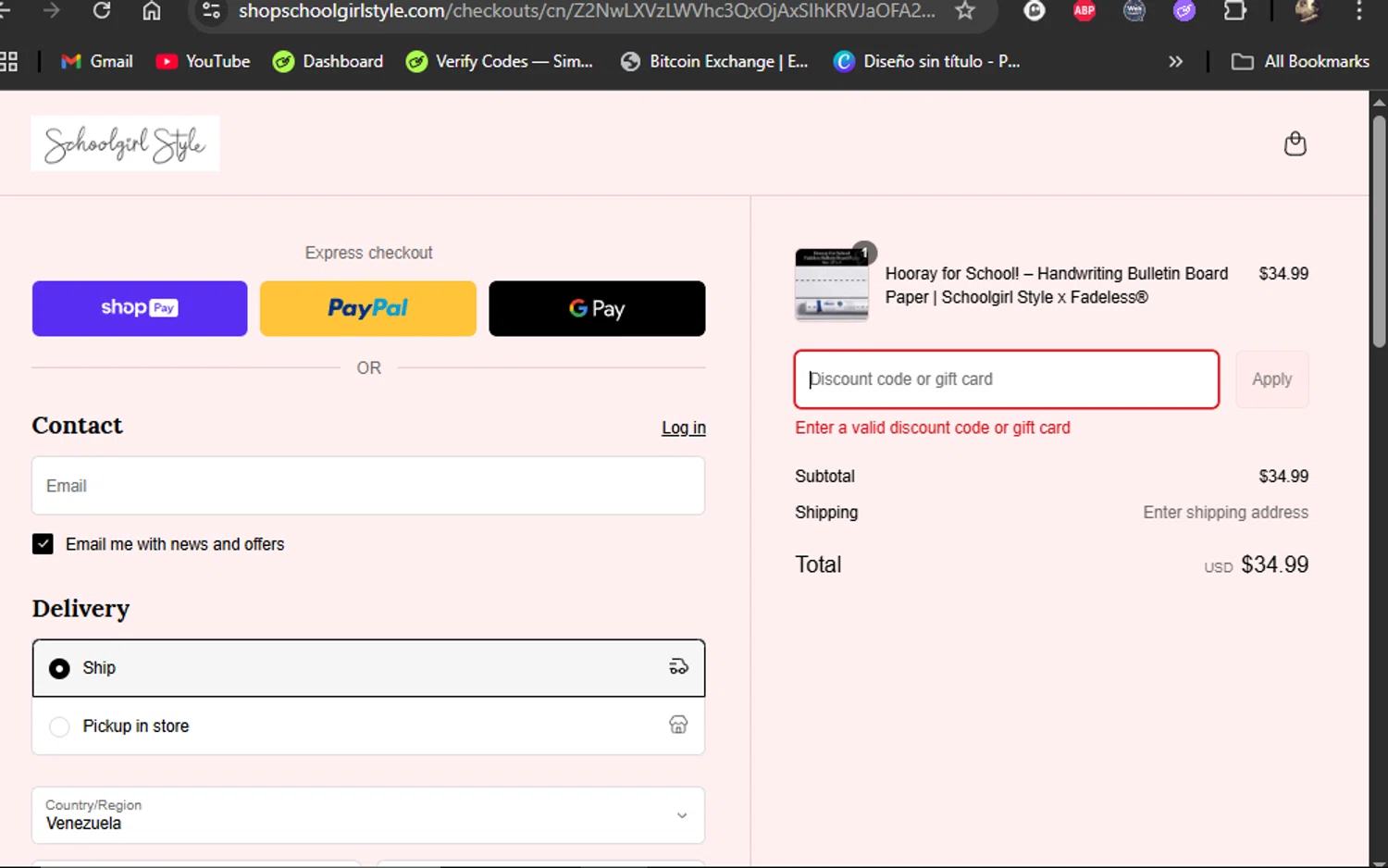
Task: Open the apps grid in bookmarks bar
Action: tap(8, 62)
